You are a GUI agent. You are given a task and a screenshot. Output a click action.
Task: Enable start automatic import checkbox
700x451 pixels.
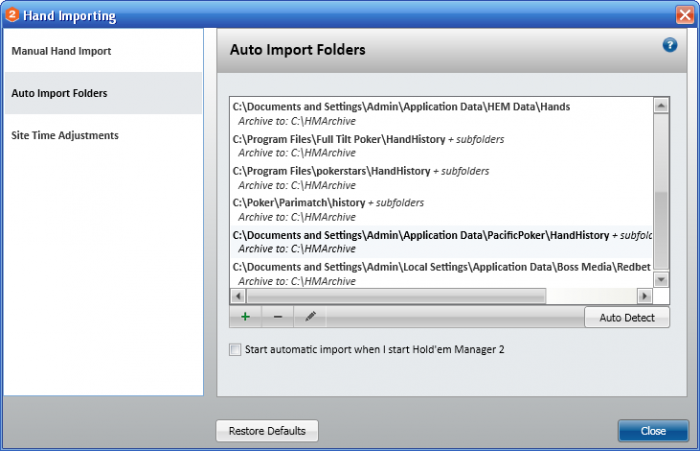pos(235,350)
